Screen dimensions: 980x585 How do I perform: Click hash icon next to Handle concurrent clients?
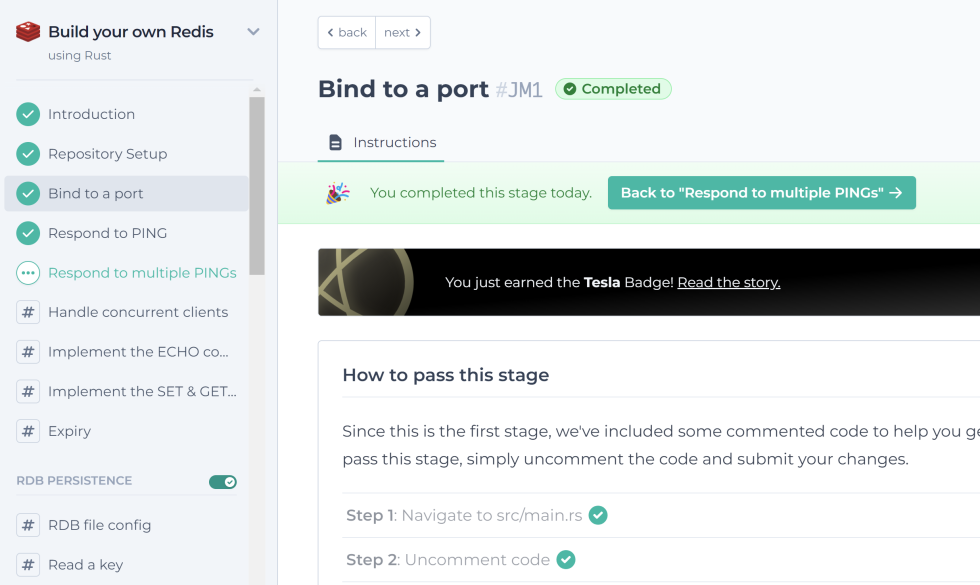[x=28, y=312]
